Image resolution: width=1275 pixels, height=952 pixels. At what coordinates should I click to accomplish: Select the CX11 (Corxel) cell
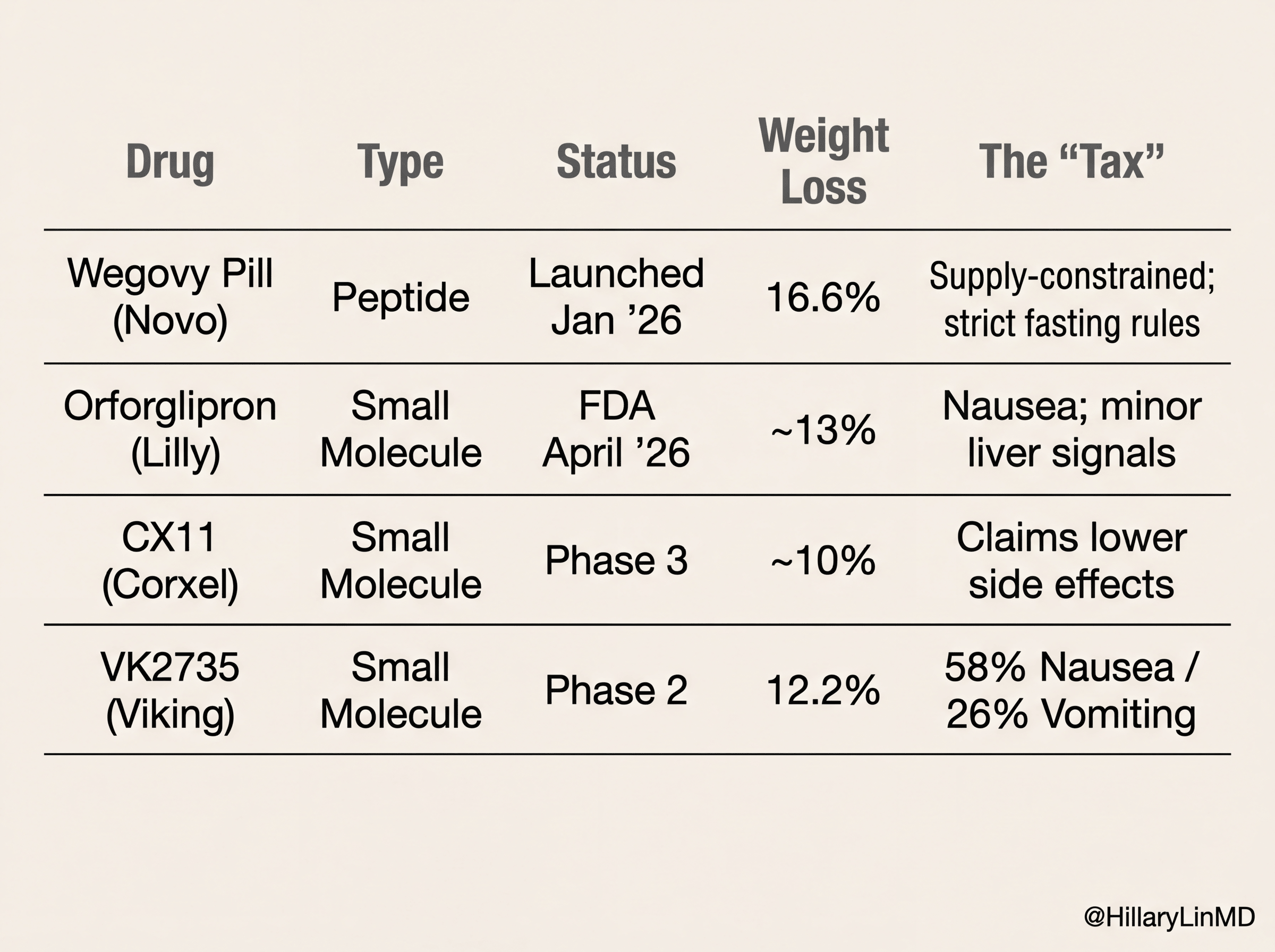pos(170,560)
